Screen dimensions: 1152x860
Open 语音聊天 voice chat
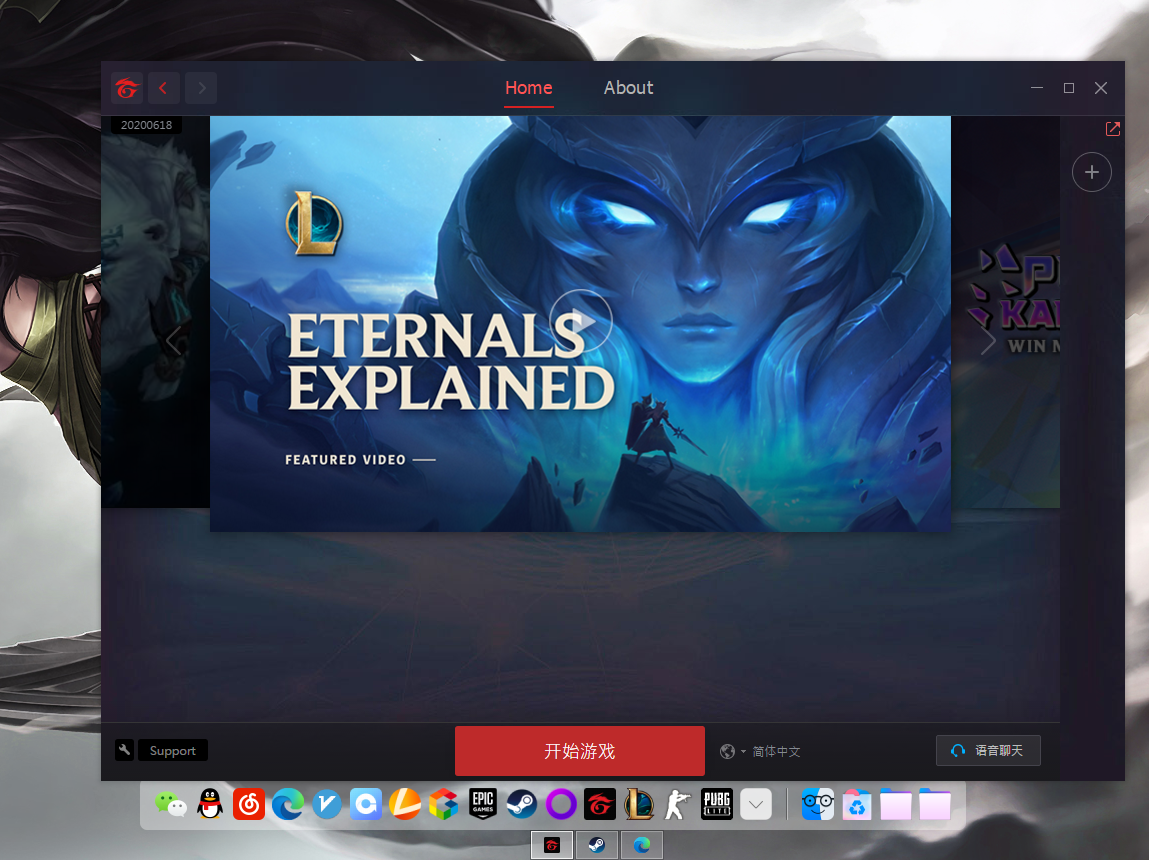988,751
